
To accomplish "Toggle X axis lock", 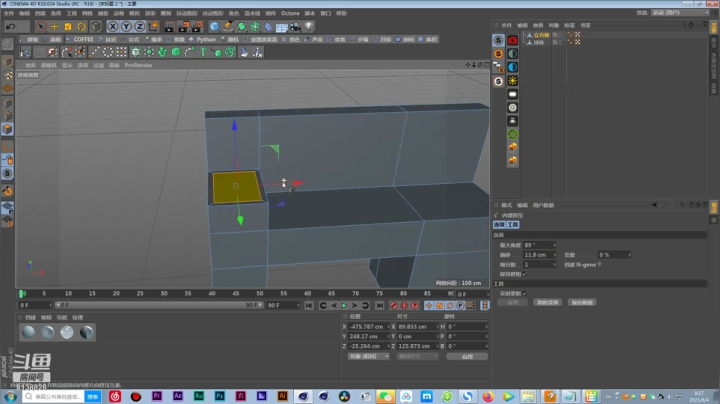I will (112, 27).
